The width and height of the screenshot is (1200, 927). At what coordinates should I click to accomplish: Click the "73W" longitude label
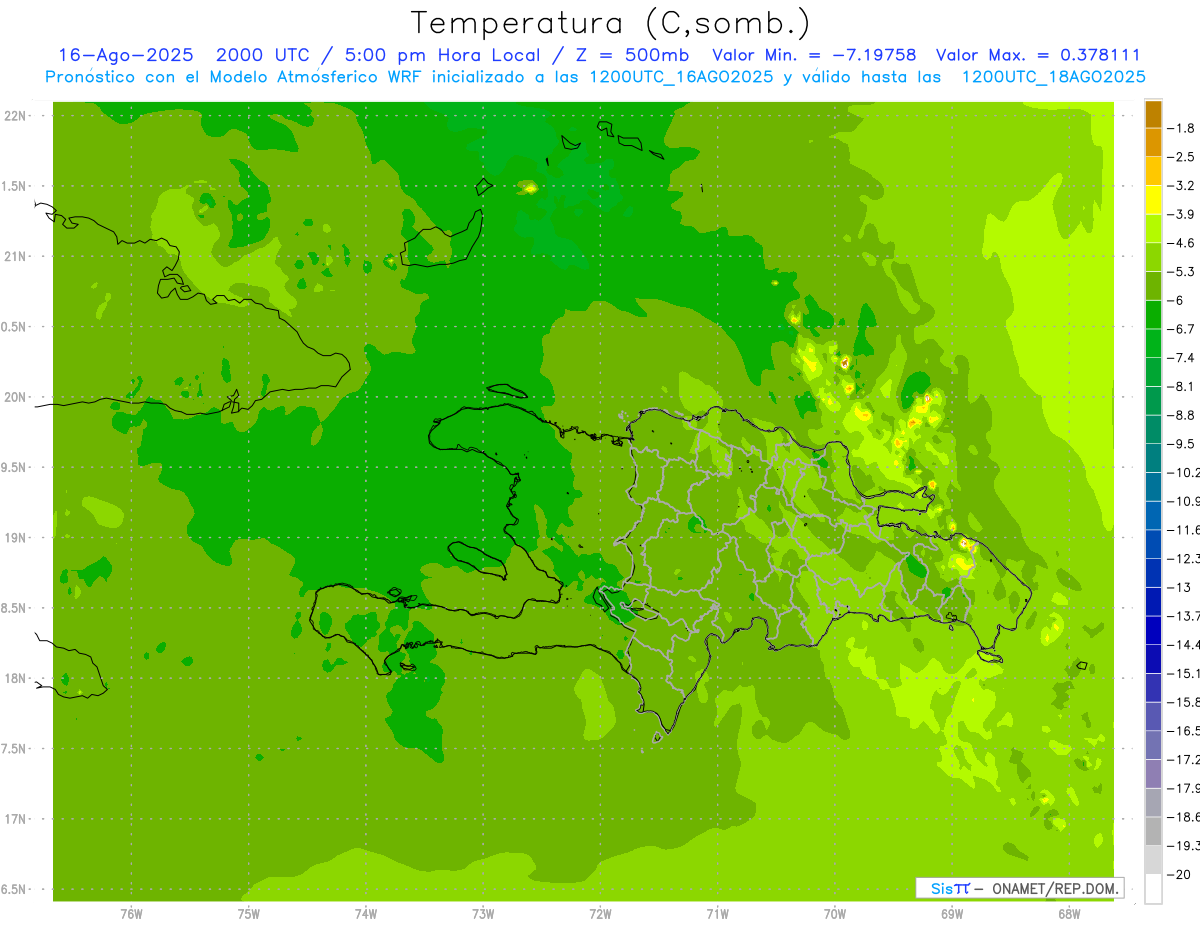pos(483,914)
